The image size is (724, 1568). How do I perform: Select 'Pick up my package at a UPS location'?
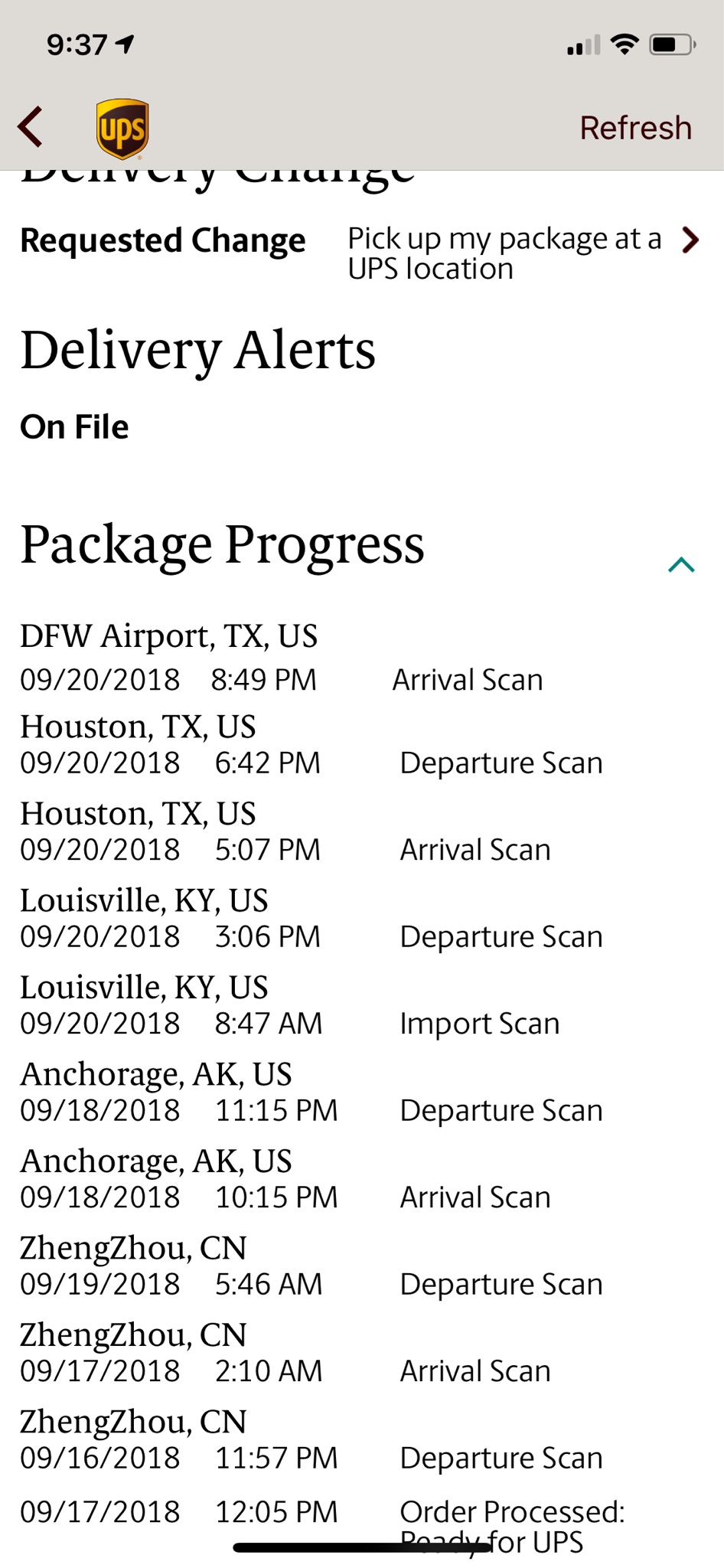pyautogui.click(x=504, y=253)
